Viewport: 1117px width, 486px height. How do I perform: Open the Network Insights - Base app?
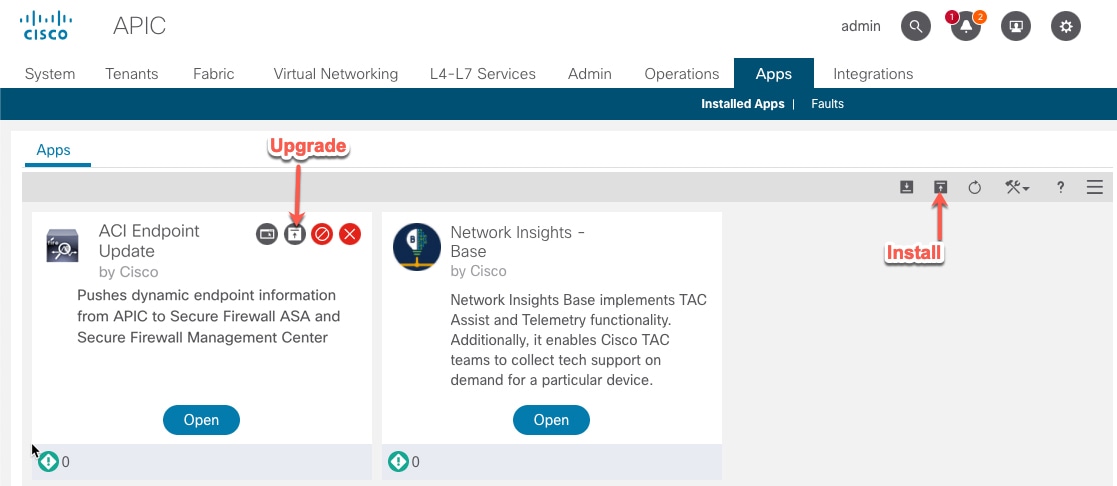(x=551, y=420)
